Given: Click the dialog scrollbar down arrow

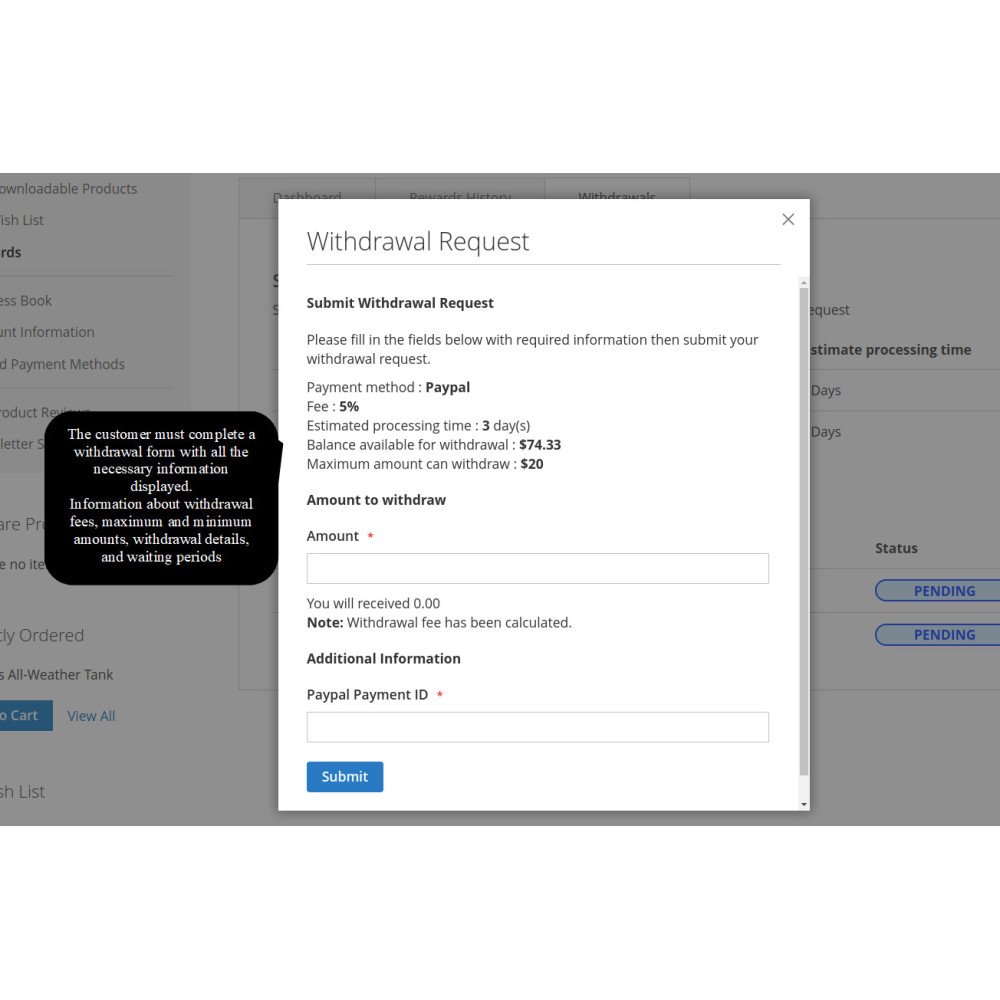Looking at the screenshot, I should tap(804, 805).
